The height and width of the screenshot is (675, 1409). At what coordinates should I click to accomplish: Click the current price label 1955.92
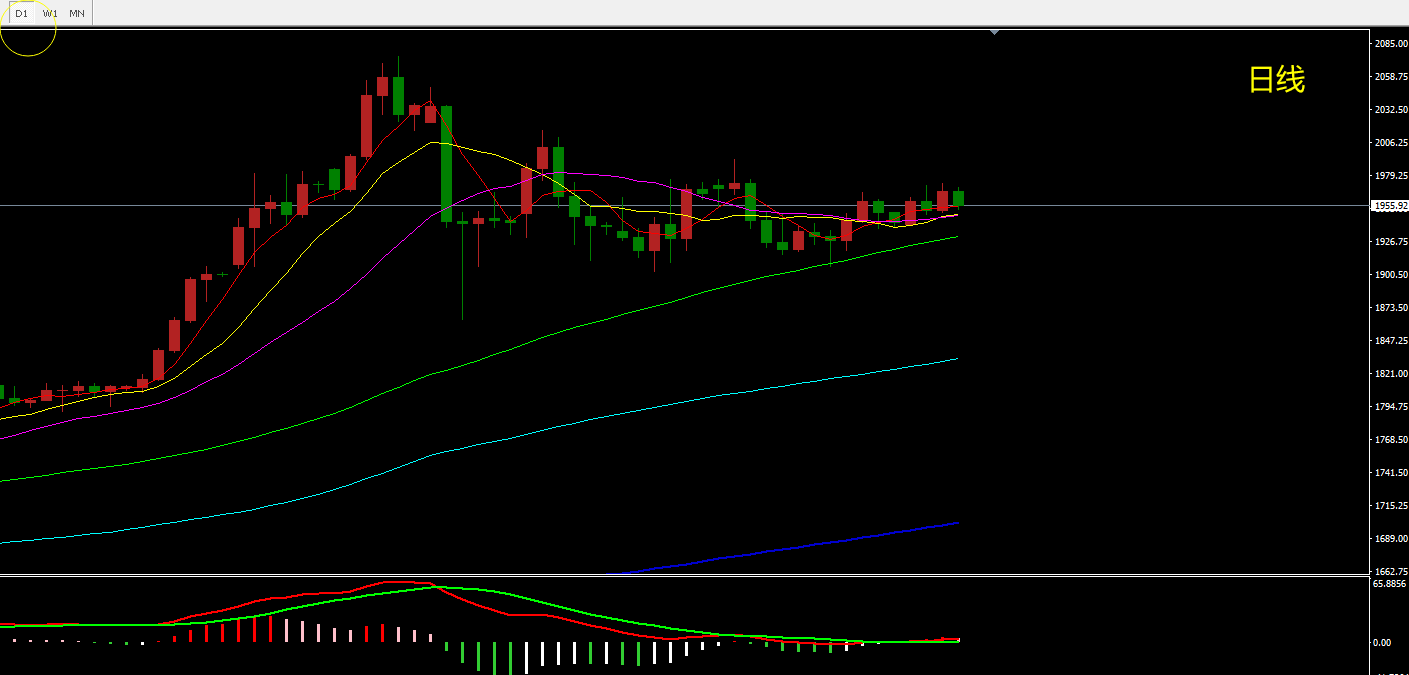[x=1391, y=206]
